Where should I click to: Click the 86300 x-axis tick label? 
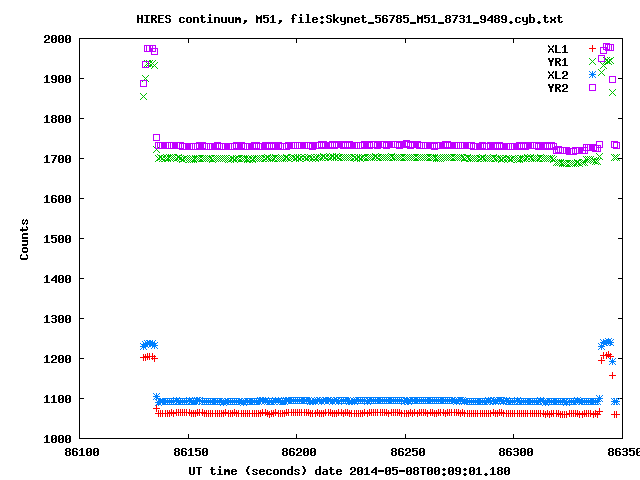516,452
